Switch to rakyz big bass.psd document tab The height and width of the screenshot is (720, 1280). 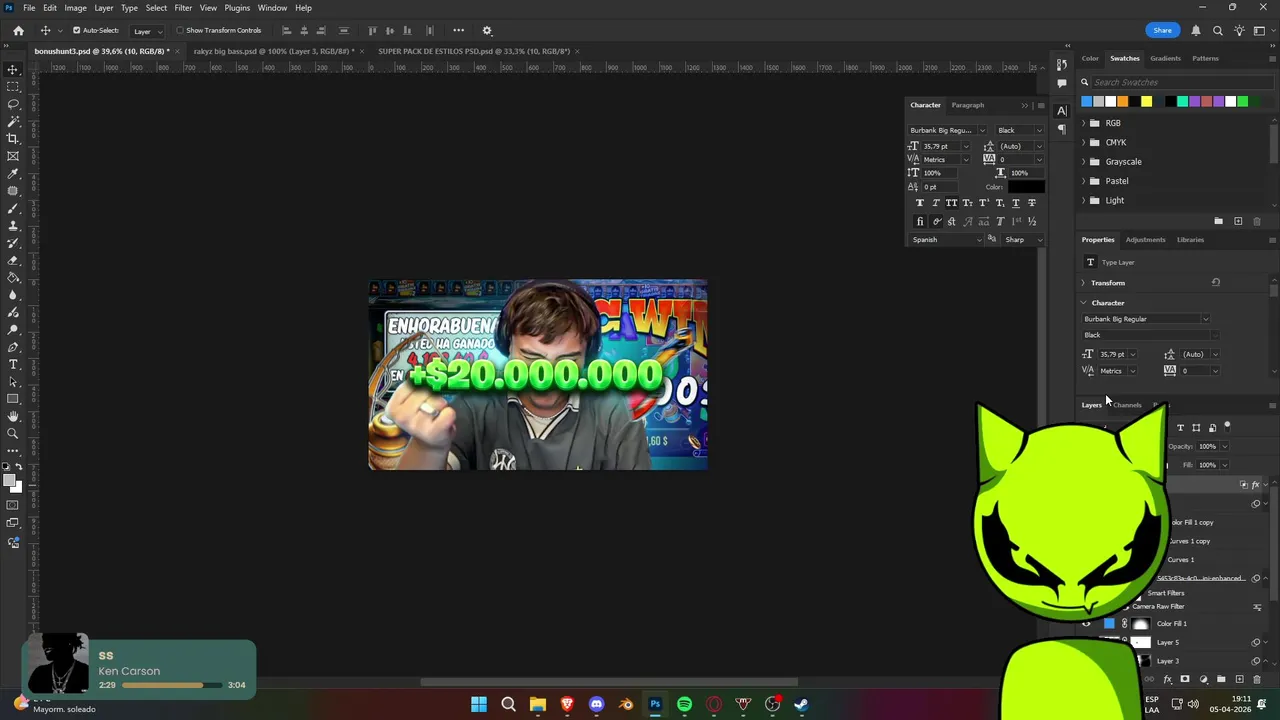pyautogui.click(x=272, y=51)
